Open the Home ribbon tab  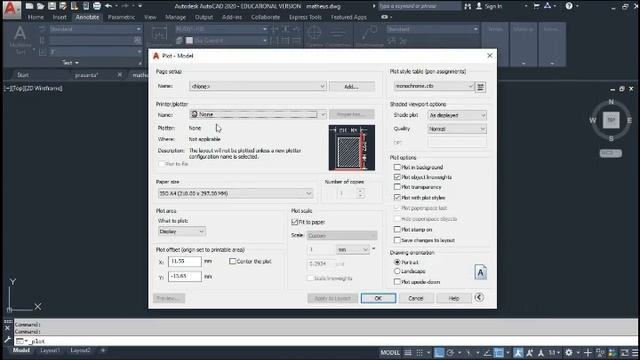click(x=36, y=17)
